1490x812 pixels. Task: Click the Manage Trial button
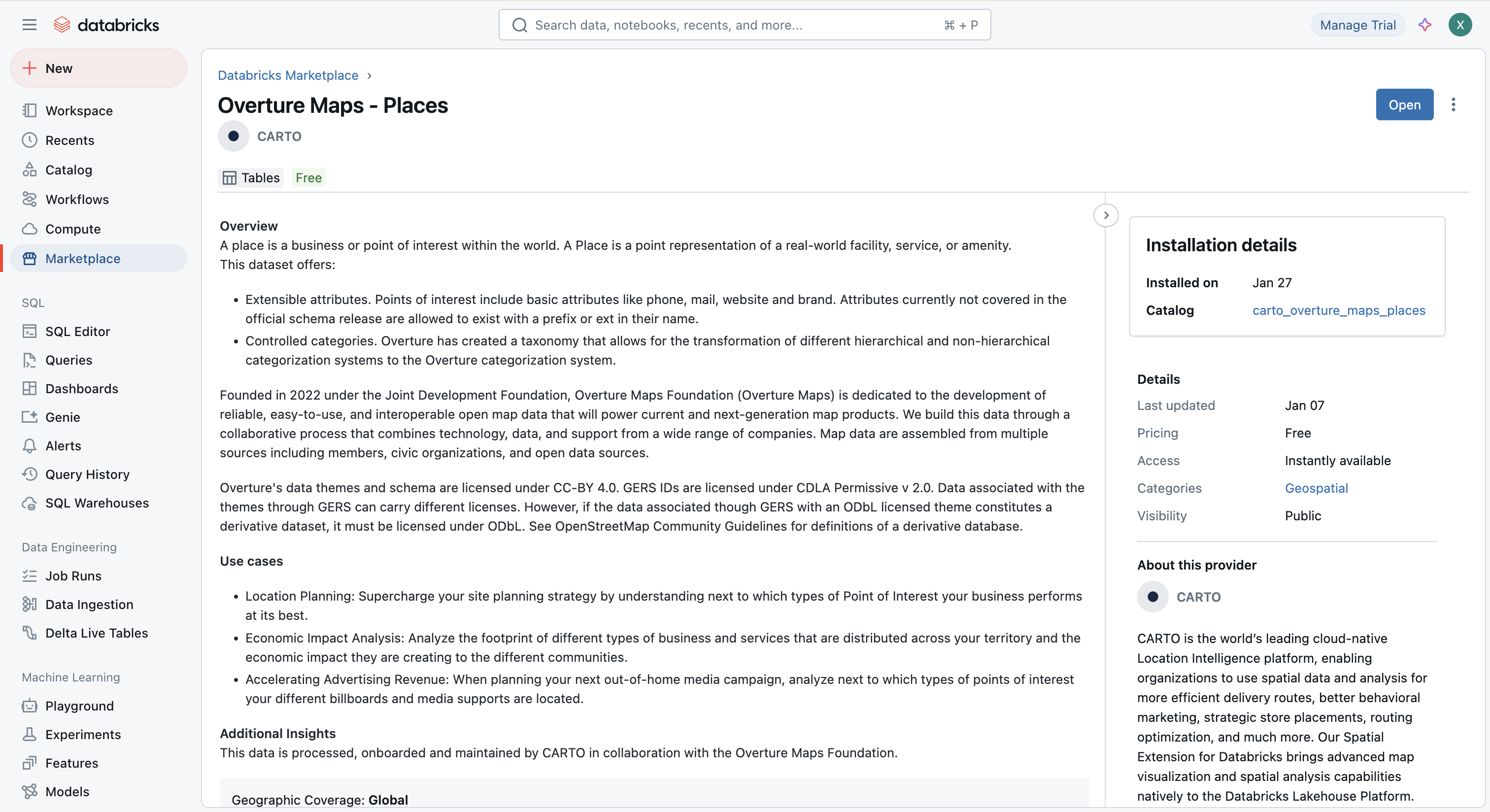point(1357,25)
